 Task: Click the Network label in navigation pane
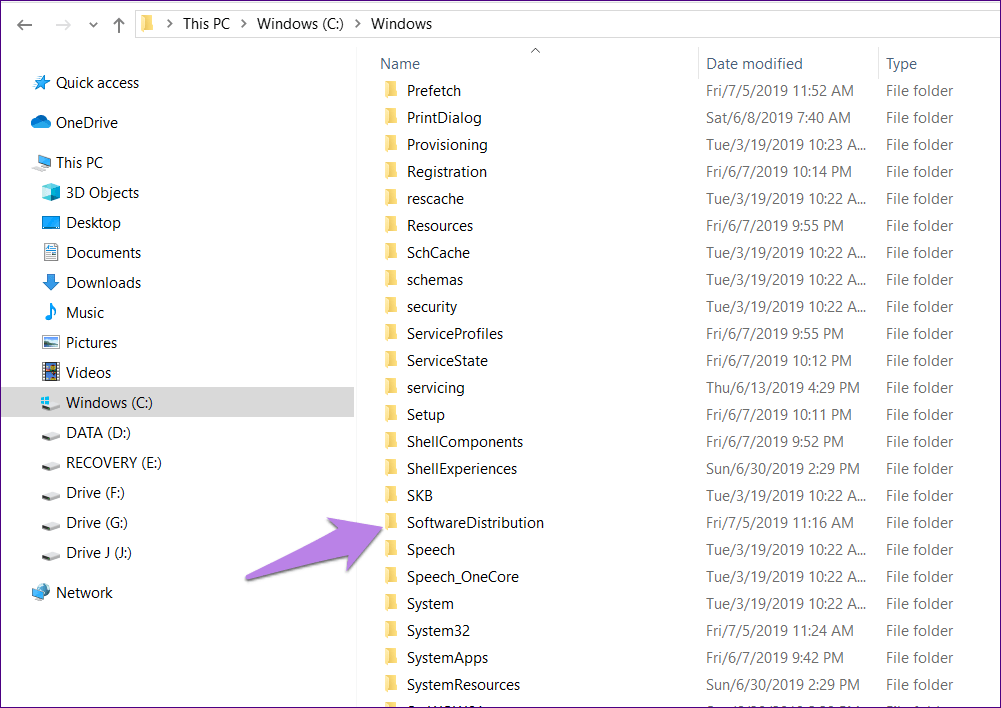pyautogui.click(x=84, y=593)
